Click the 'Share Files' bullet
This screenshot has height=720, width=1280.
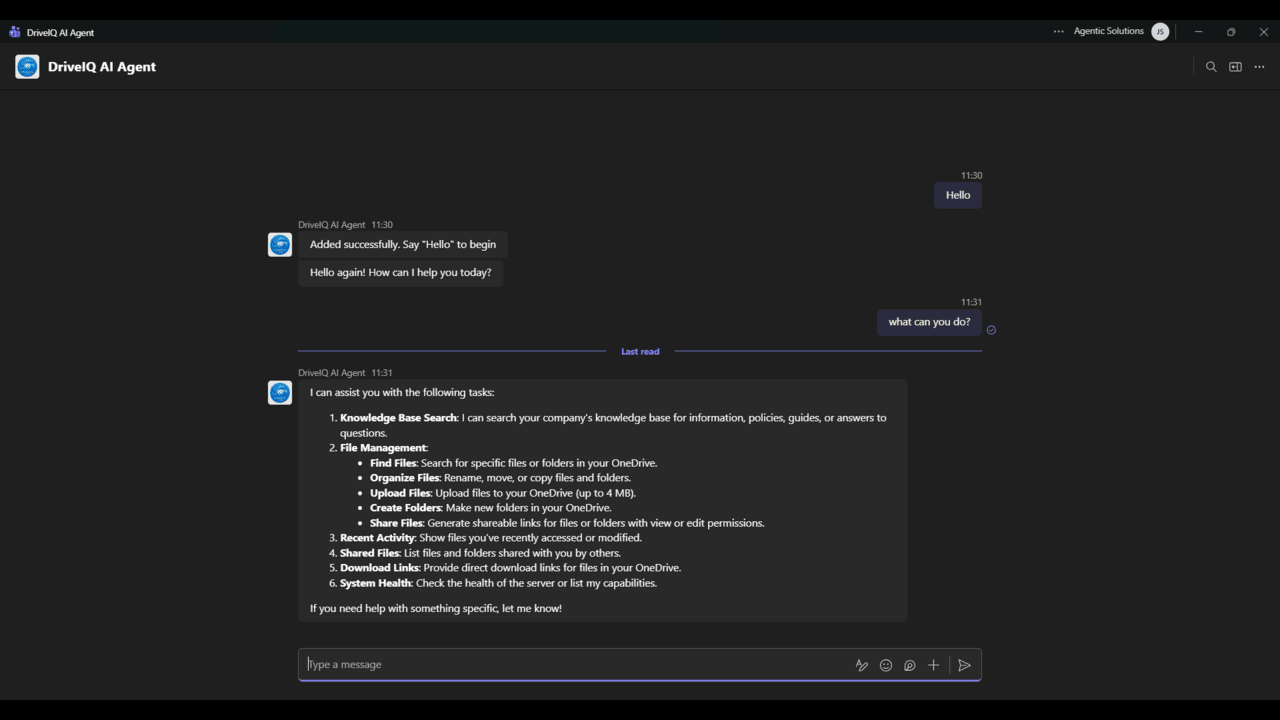click(x=567, y=523)
